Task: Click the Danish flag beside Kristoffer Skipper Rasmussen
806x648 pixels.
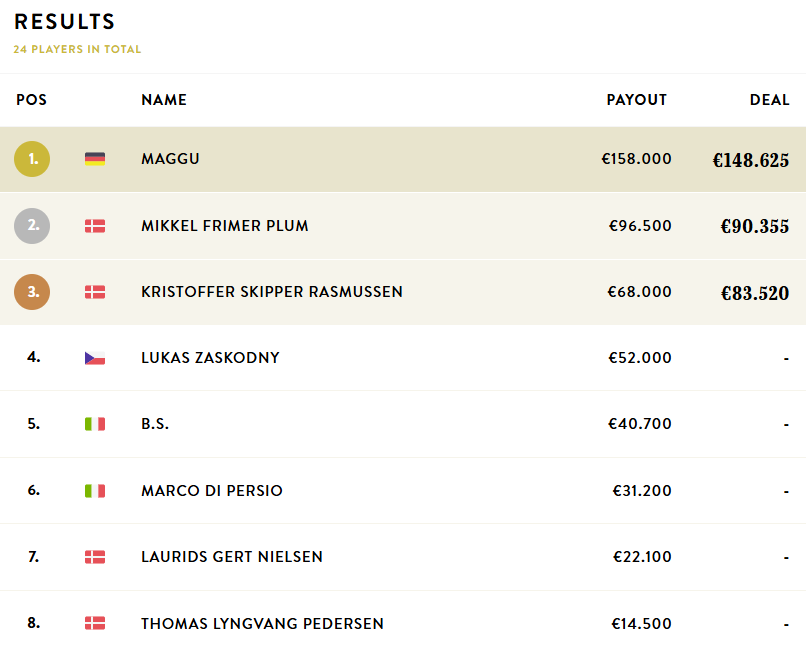Action: [x=95, y=292]
